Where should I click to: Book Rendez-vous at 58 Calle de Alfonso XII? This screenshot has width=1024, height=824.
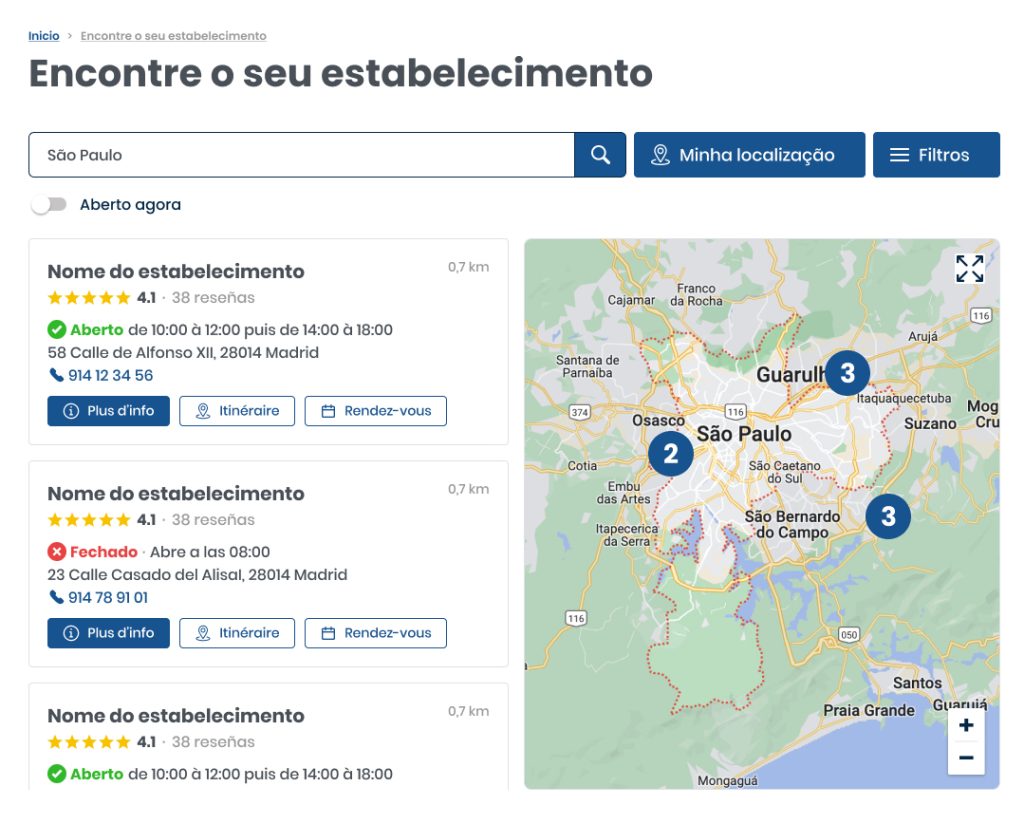click(376, 411)
